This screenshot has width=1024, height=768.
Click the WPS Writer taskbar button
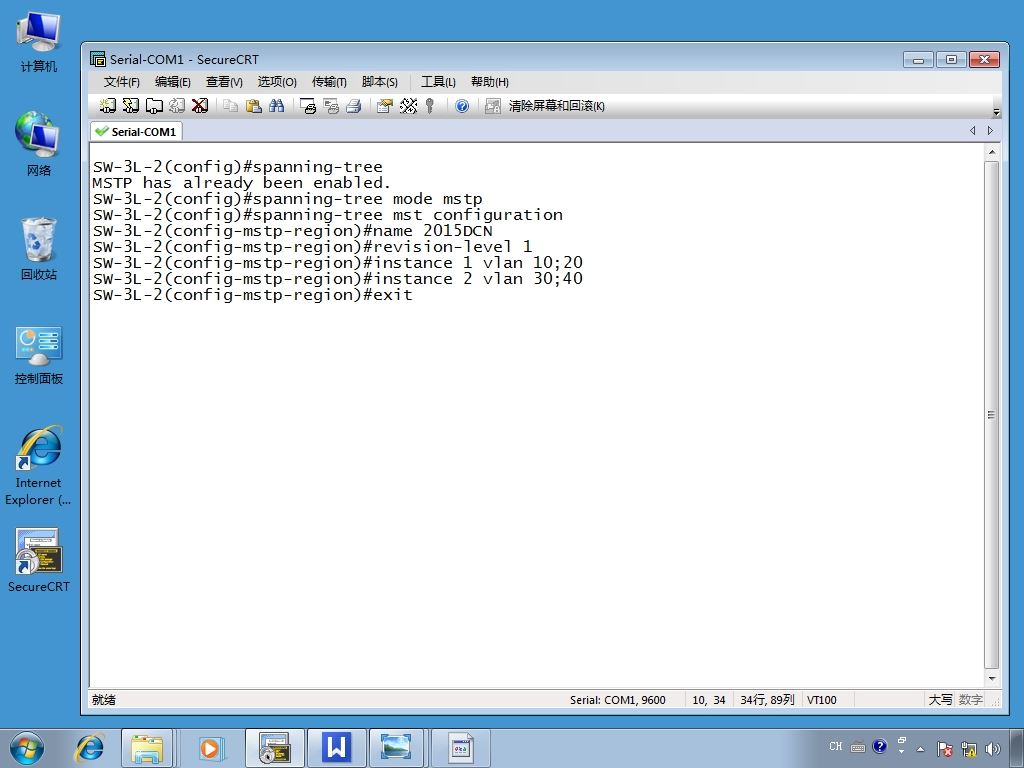pos(336,748)
